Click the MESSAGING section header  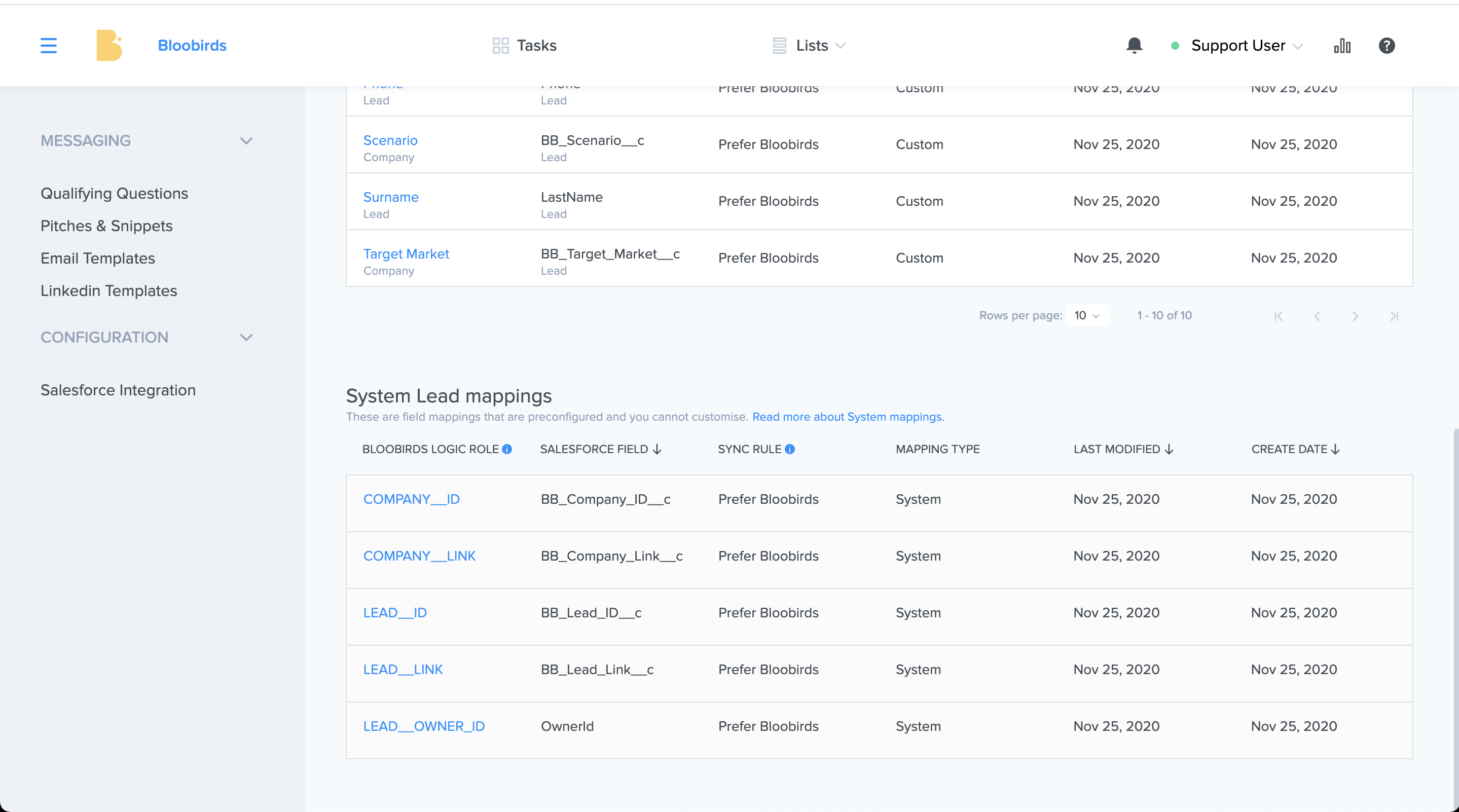point(86,140)
